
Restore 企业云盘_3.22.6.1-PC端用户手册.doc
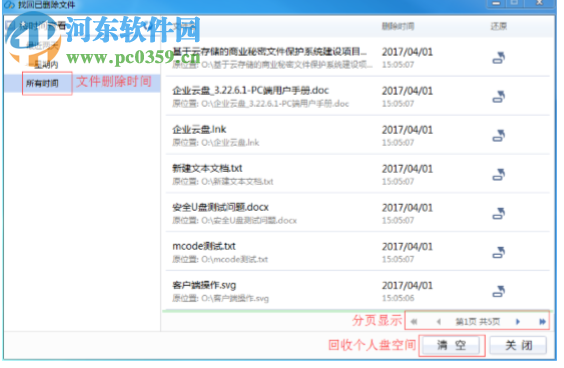[499, 97]
